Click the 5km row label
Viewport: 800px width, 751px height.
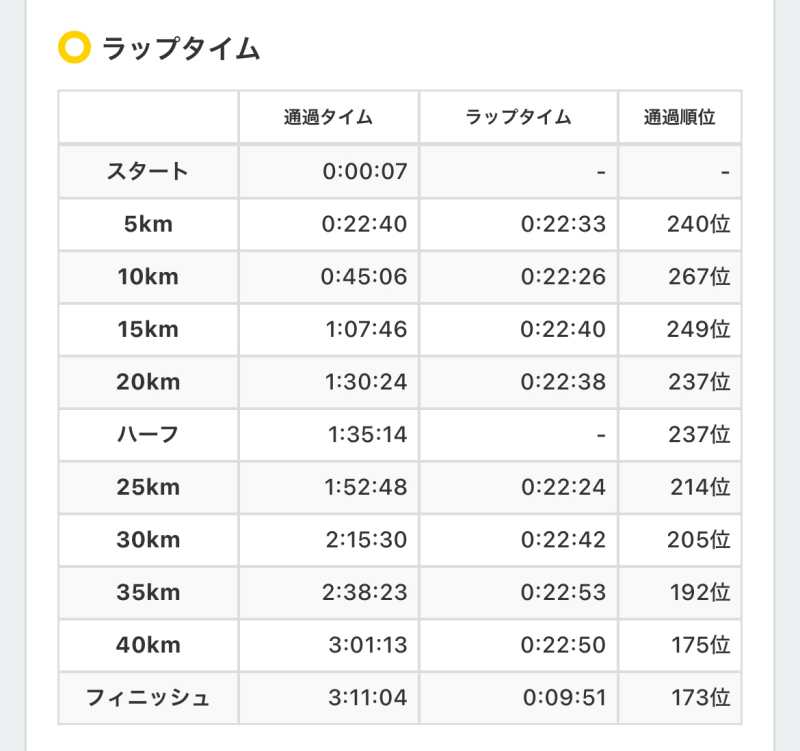coord(148,224)
